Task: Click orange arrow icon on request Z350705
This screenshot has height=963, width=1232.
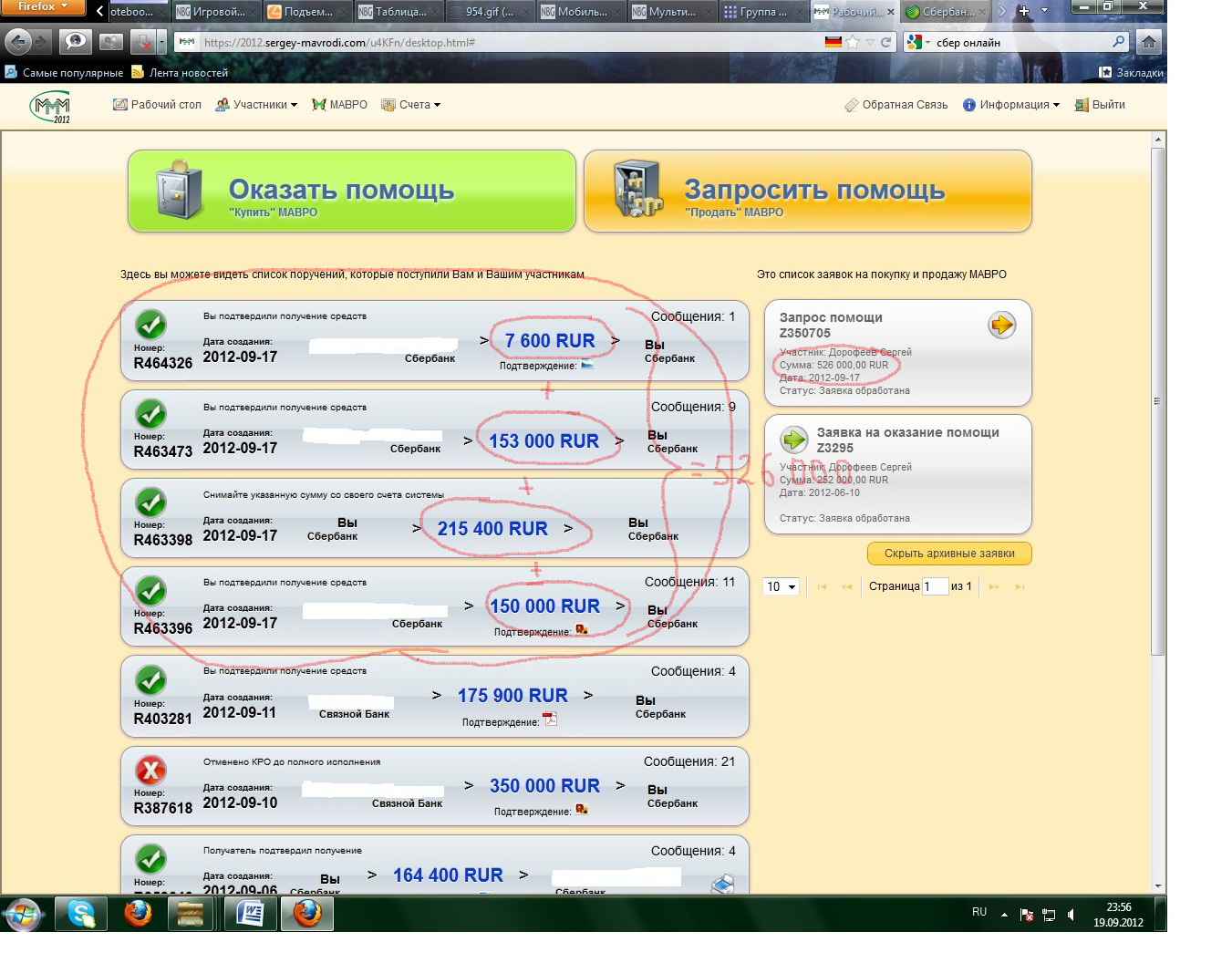Action: click(x=1001, y=325)
